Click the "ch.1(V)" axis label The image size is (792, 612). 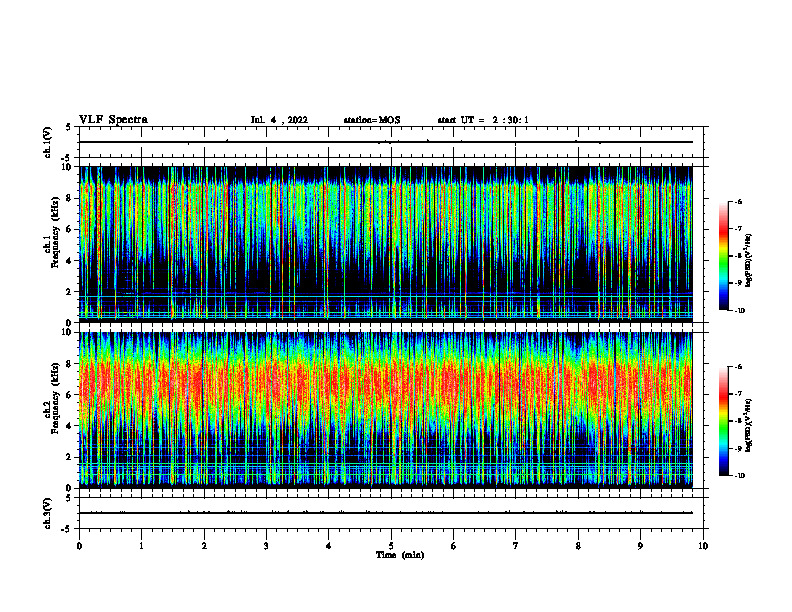tap(47, 142)
